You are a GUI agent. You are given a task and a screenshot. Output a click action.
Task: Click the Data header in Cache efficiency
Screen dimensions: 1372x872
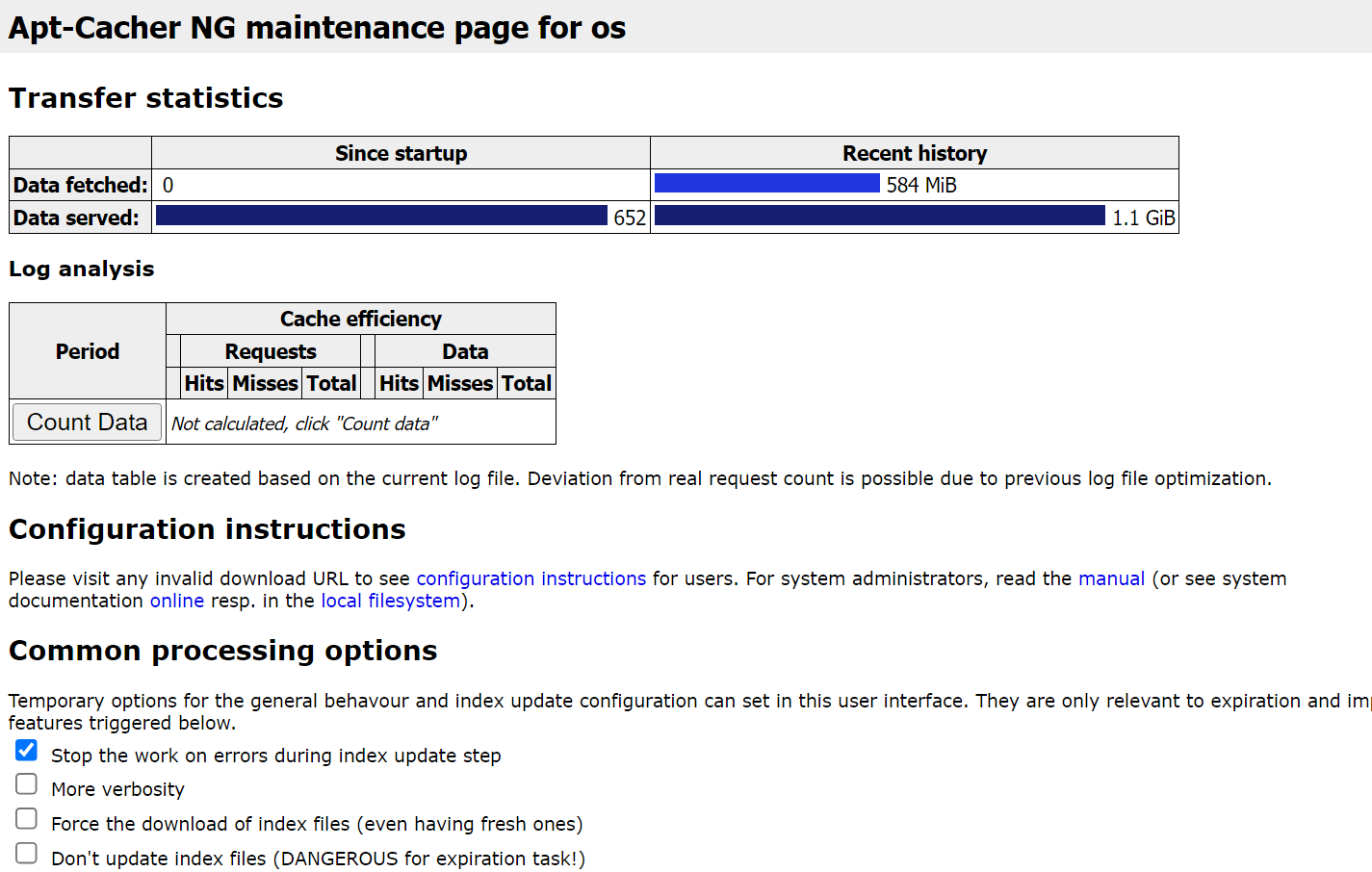(465, 351)
